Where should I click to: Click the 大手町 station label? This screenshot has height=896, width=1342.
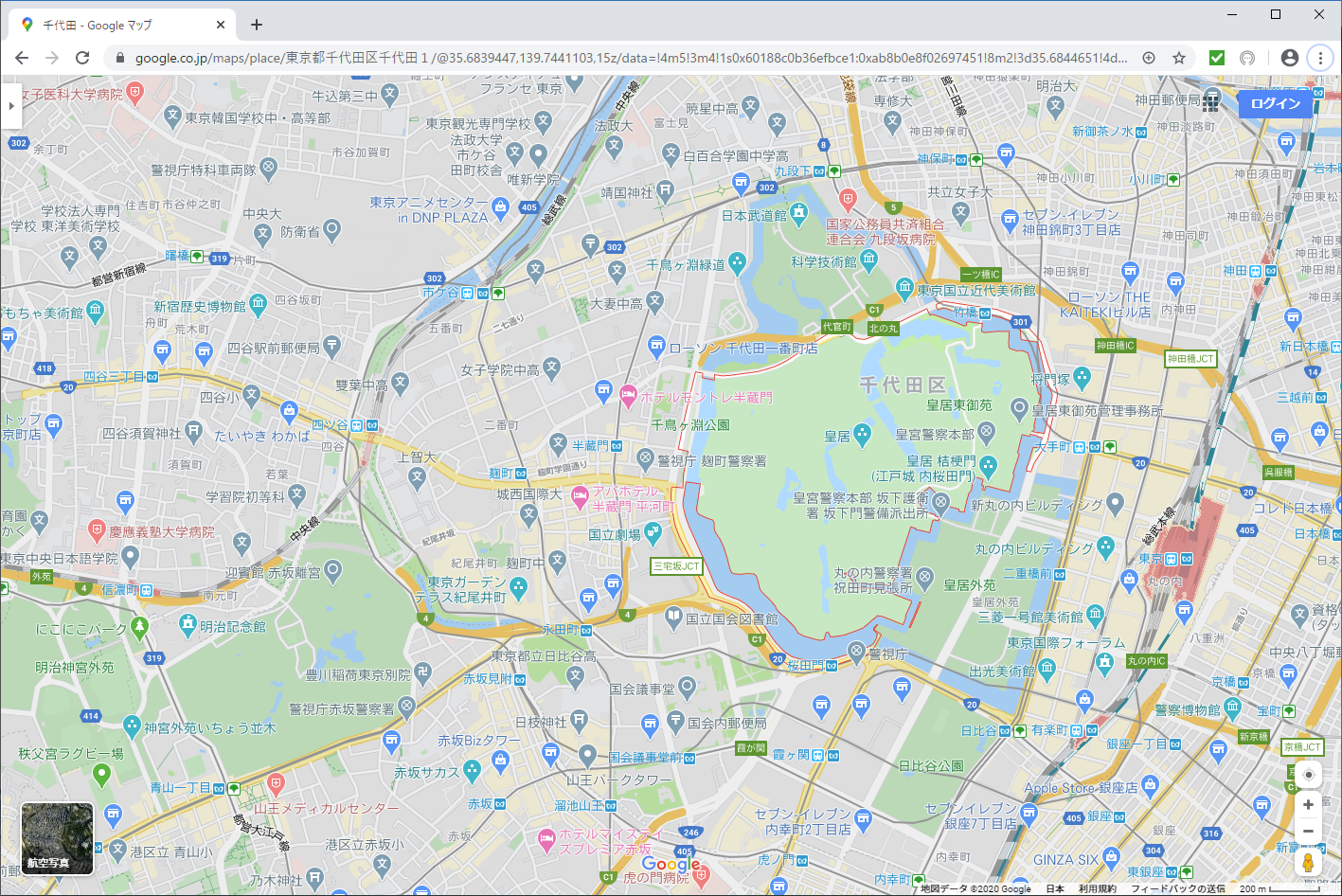coord(1052,447)
